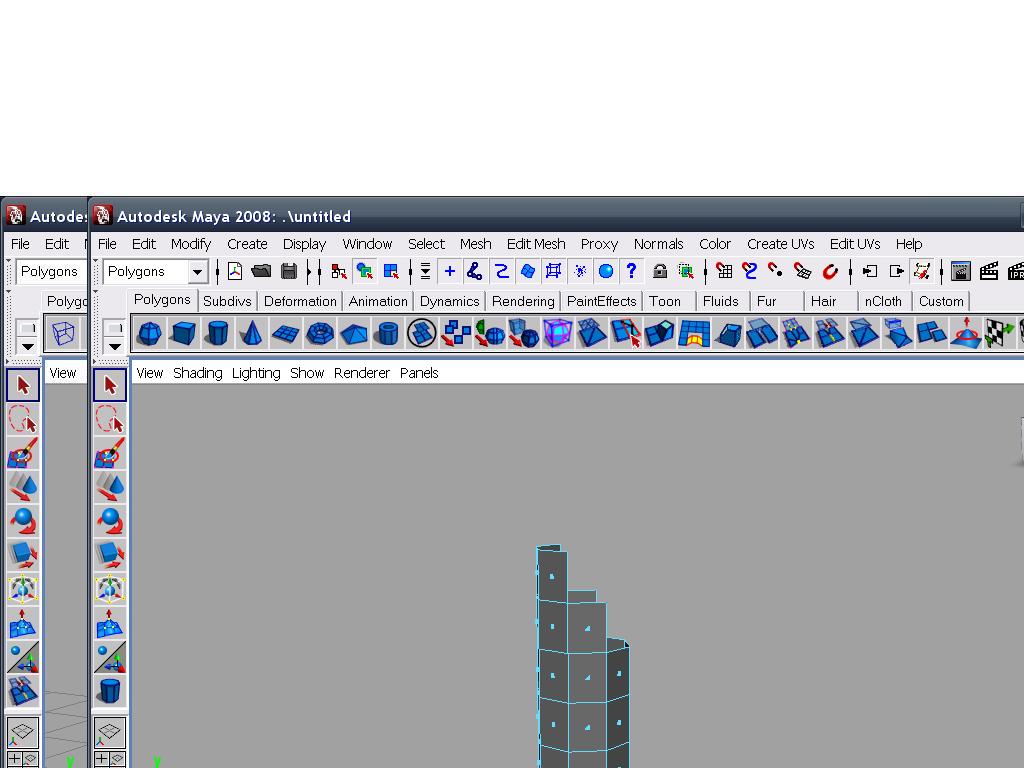The width and height of the screenshot is (1024, 768).
Task: Switch to the nCloth shelf tab
Action: click(x=883, y=301)
